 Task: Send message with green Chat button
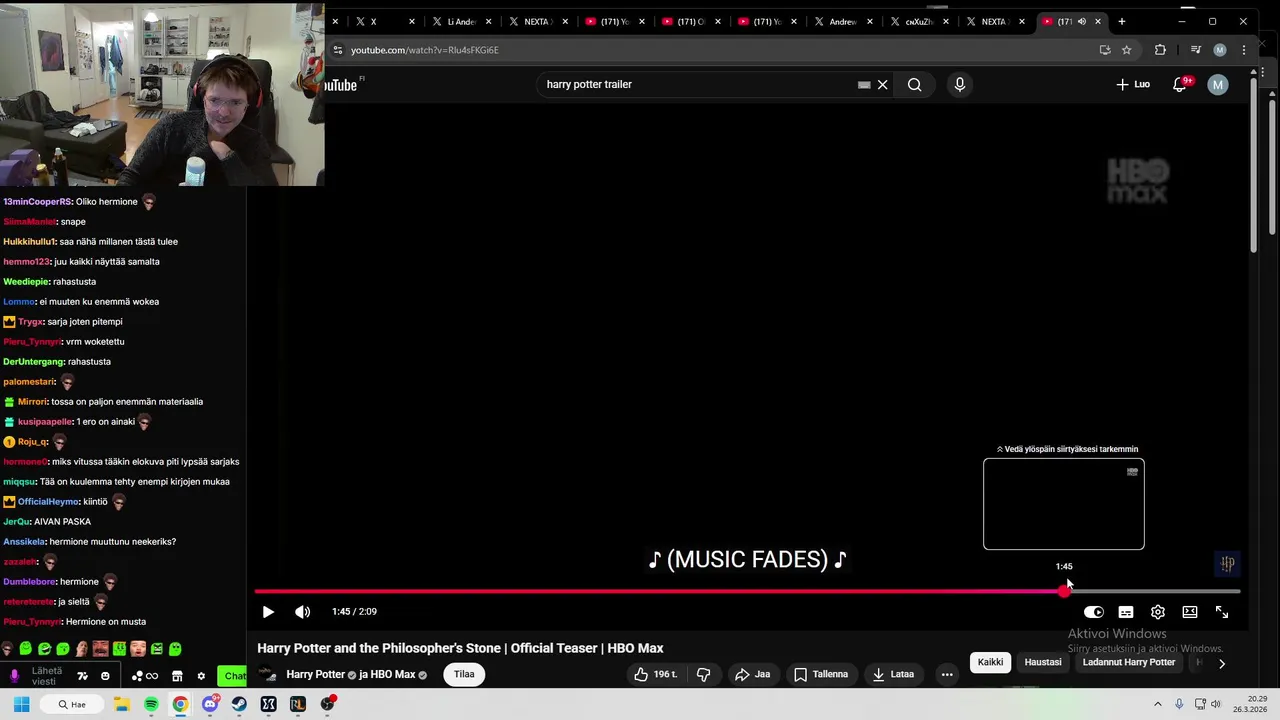(x=233, y=676)
